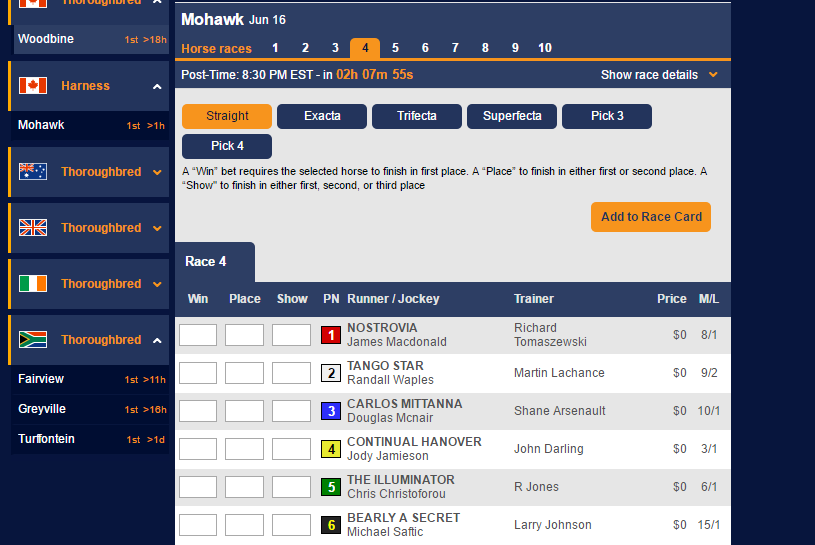
Task: Open race 5 tab
Action: coord(395,48)
